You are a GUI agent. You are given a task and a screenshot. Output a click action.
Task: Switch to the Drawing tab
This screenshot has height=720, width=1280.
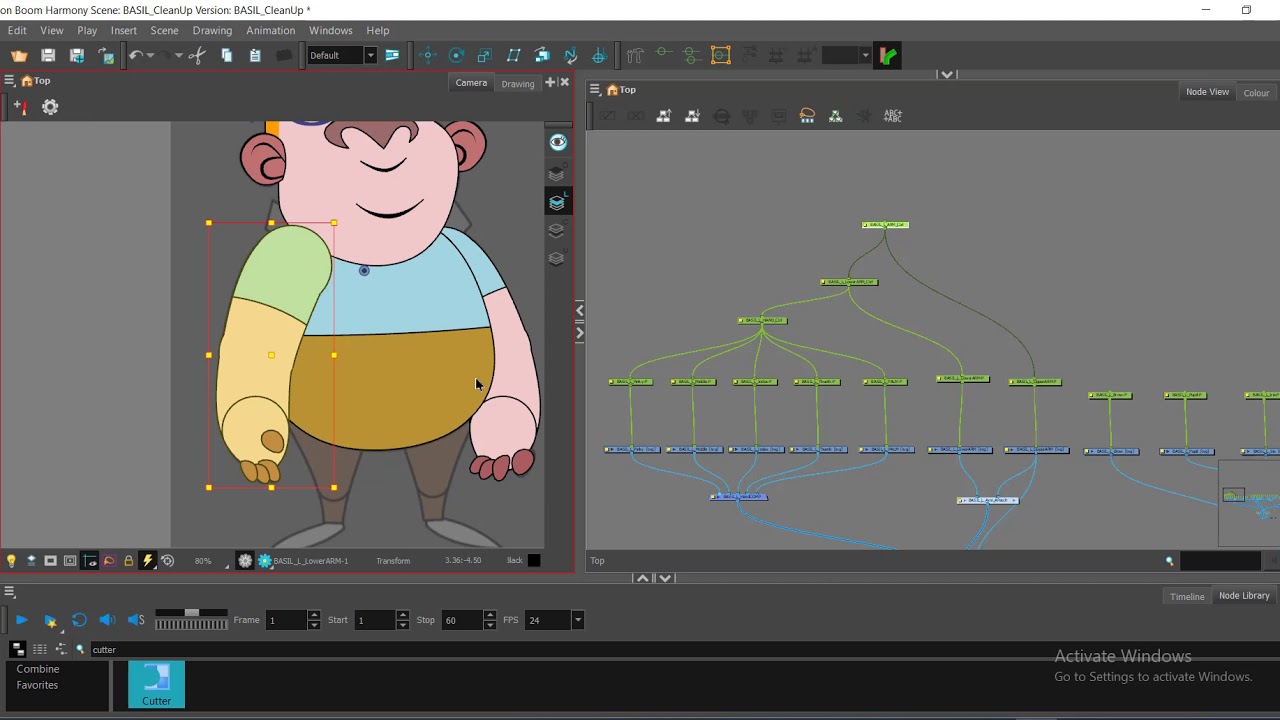pyautogui.click(x=518, y=83)
